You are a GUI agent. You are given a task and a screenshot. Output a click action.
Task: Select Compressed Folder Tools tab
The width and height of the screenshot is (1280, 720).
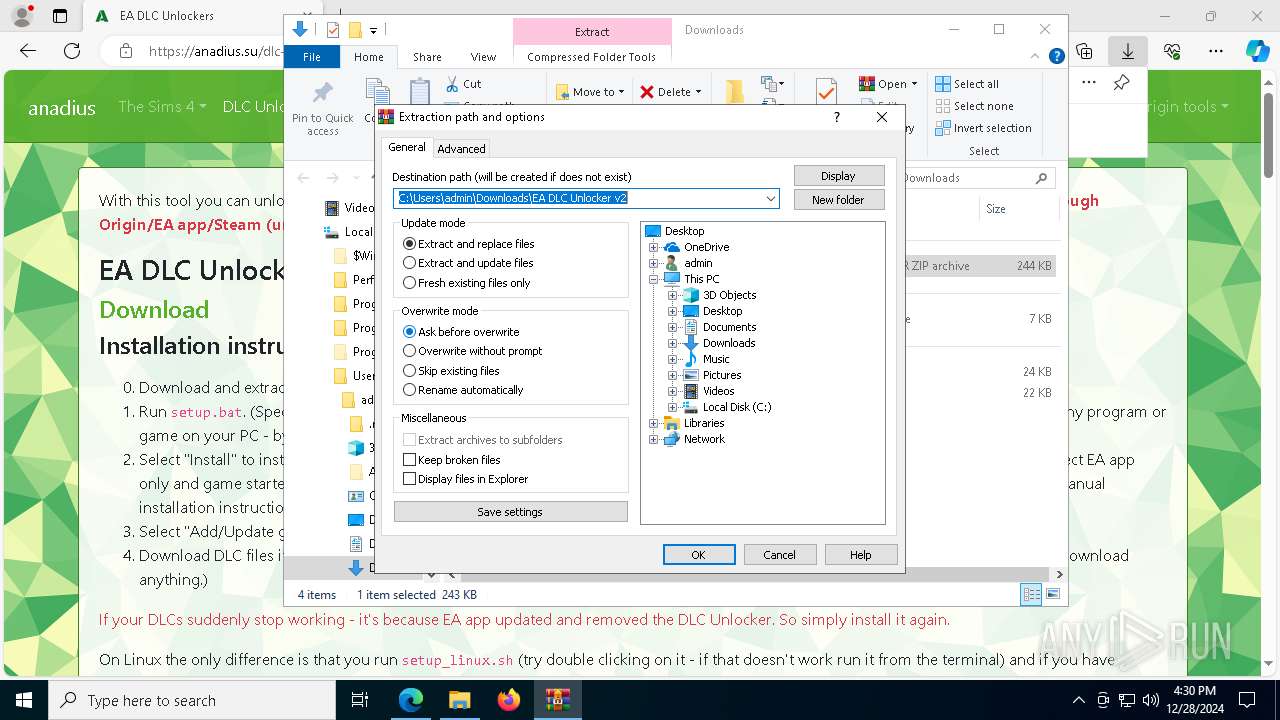point(592,57)
